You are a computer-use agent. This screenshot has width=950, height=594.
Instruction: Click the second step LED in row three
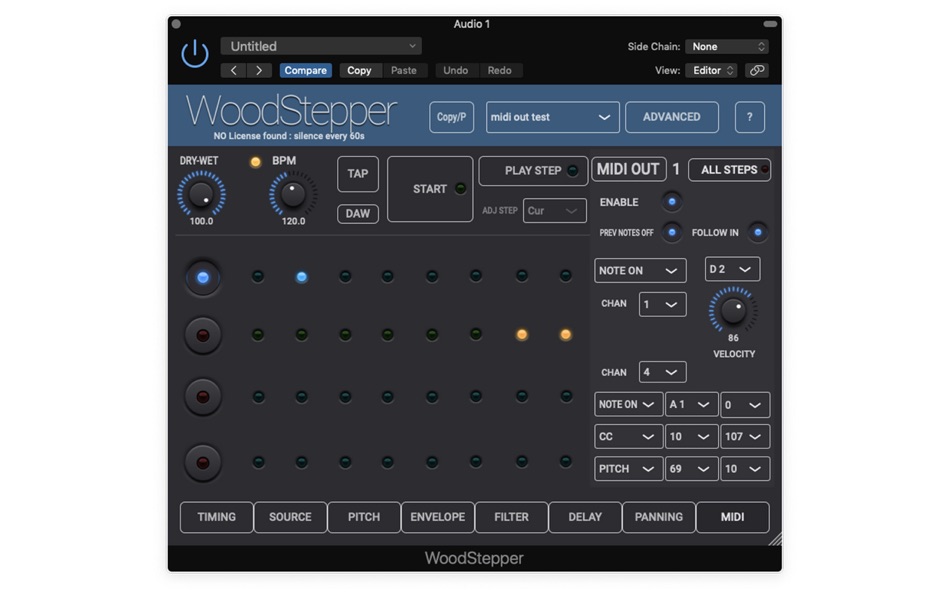point(301,397)
